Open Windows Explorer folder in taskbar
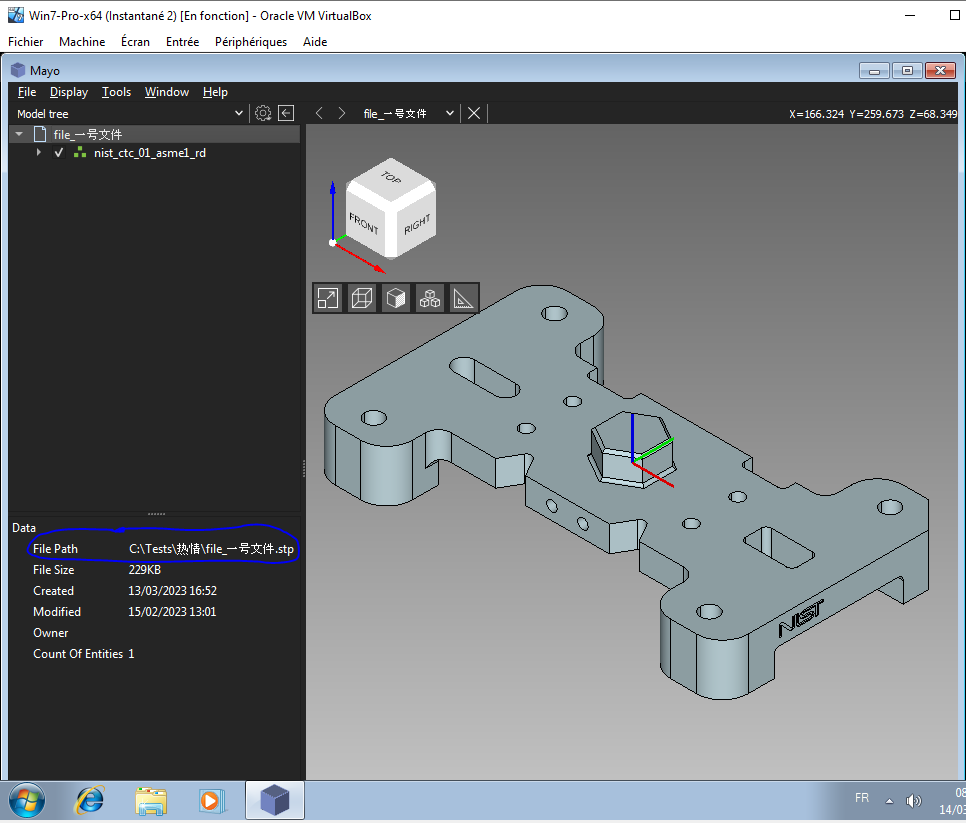Viewport: 966px width, 823px height. [x=151, y=801]
